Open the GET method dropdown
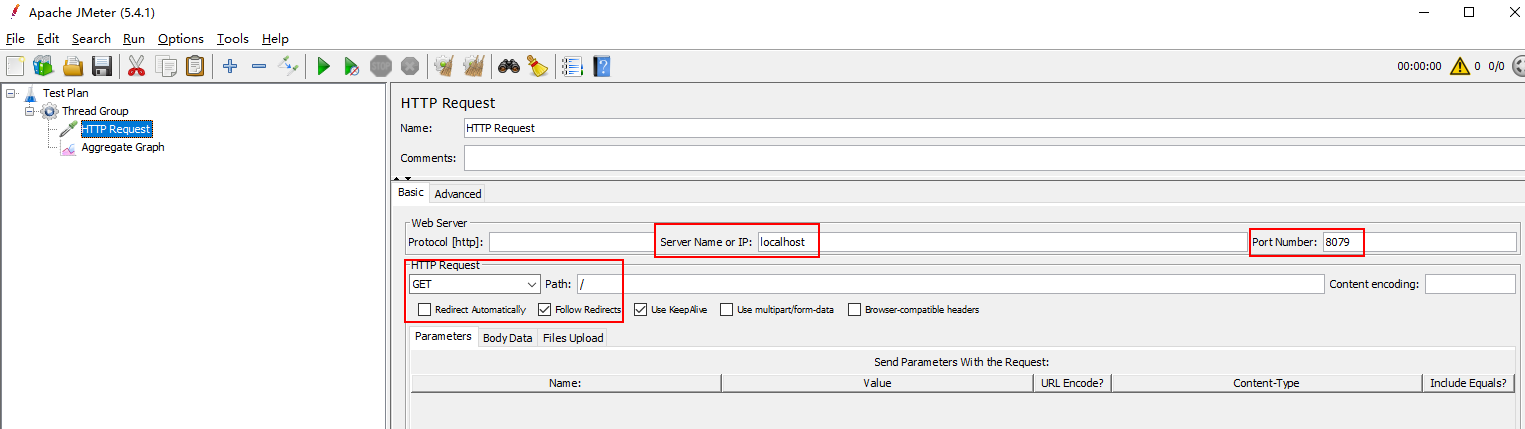1525x429 pixels. point(474,284)
